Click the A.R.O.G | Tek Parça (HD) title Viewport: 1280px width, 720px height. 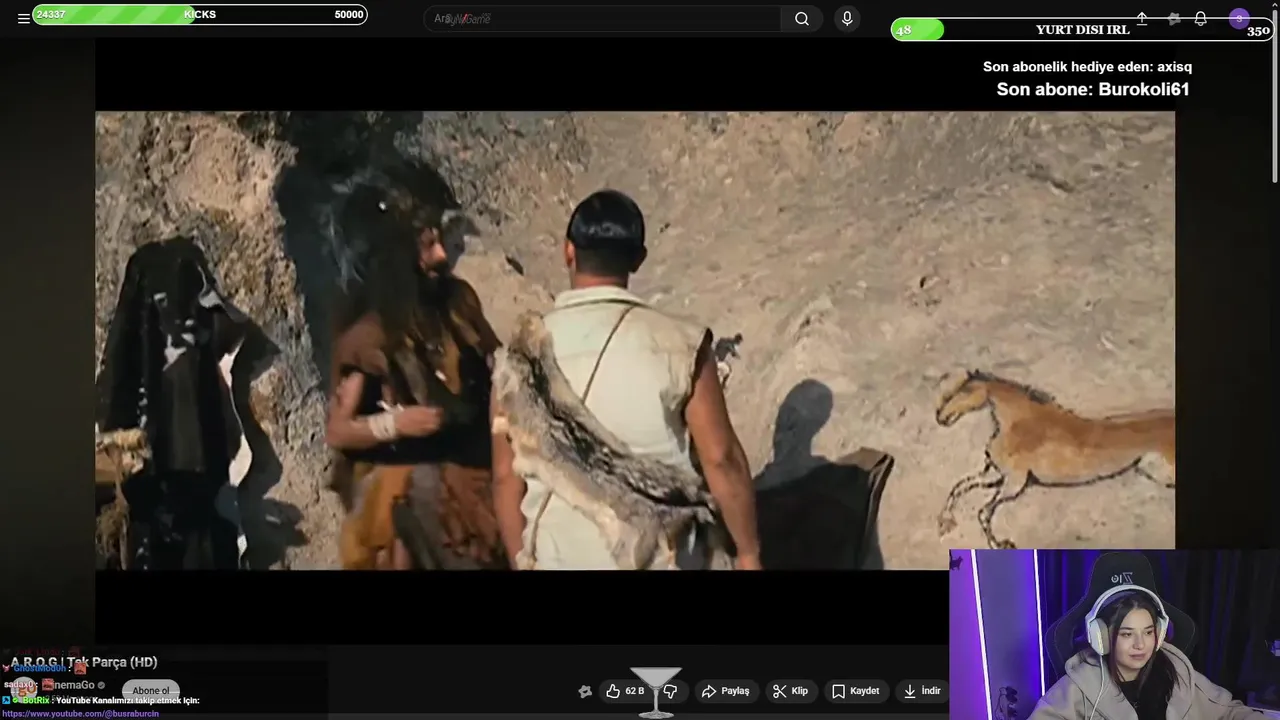click(x=84, y=662)
